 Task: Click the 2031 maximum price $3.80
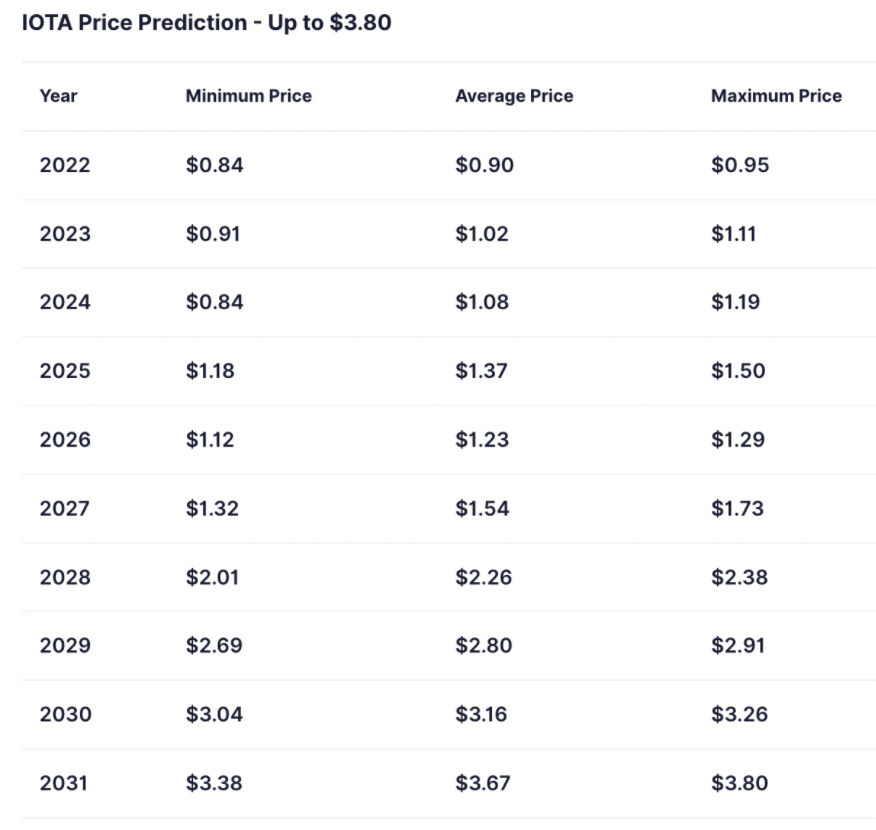739,783
